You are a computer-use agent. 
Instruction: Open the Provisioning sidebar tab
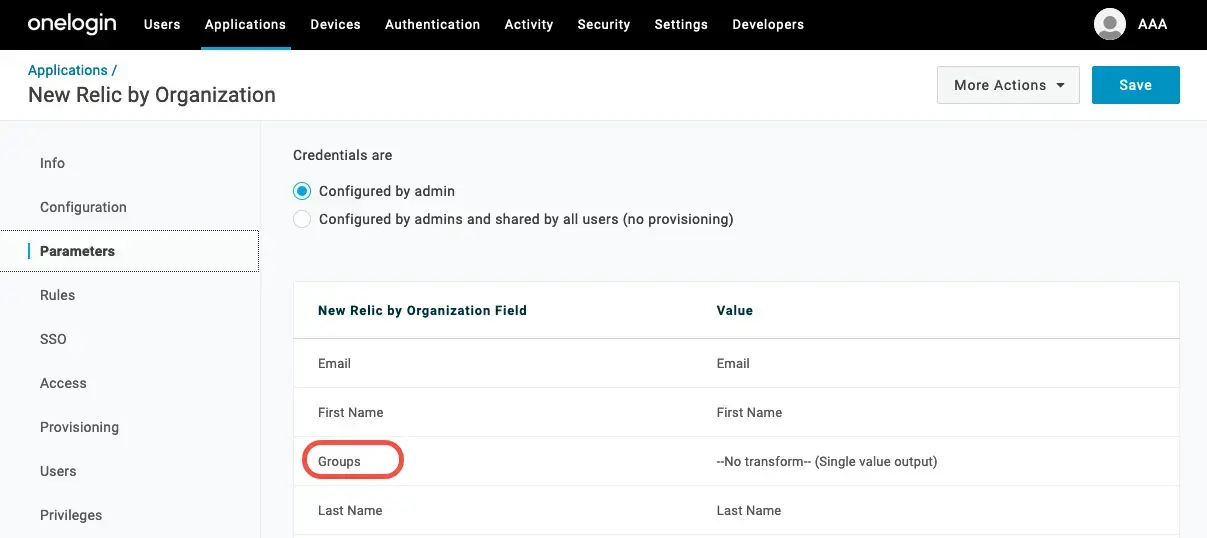coord(79,427)
